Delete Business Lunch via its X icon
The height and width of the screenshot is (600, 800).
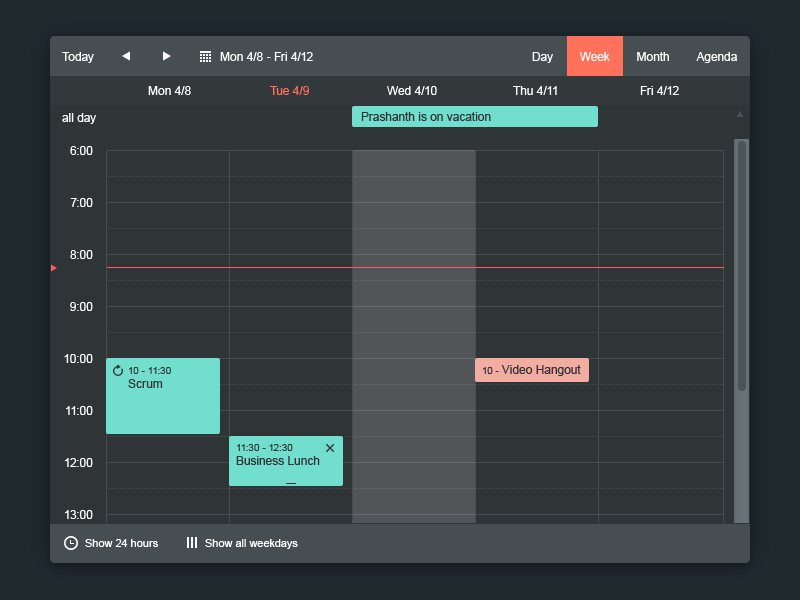pyautogui.click(x=330, y=448)
